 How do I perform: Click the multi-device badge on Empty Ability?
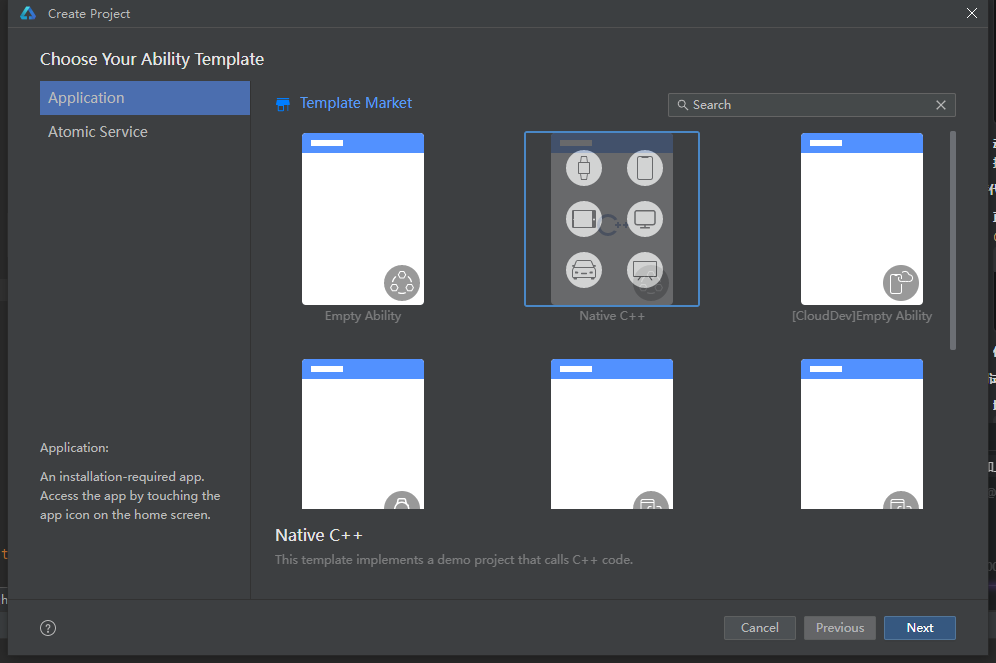401,283
